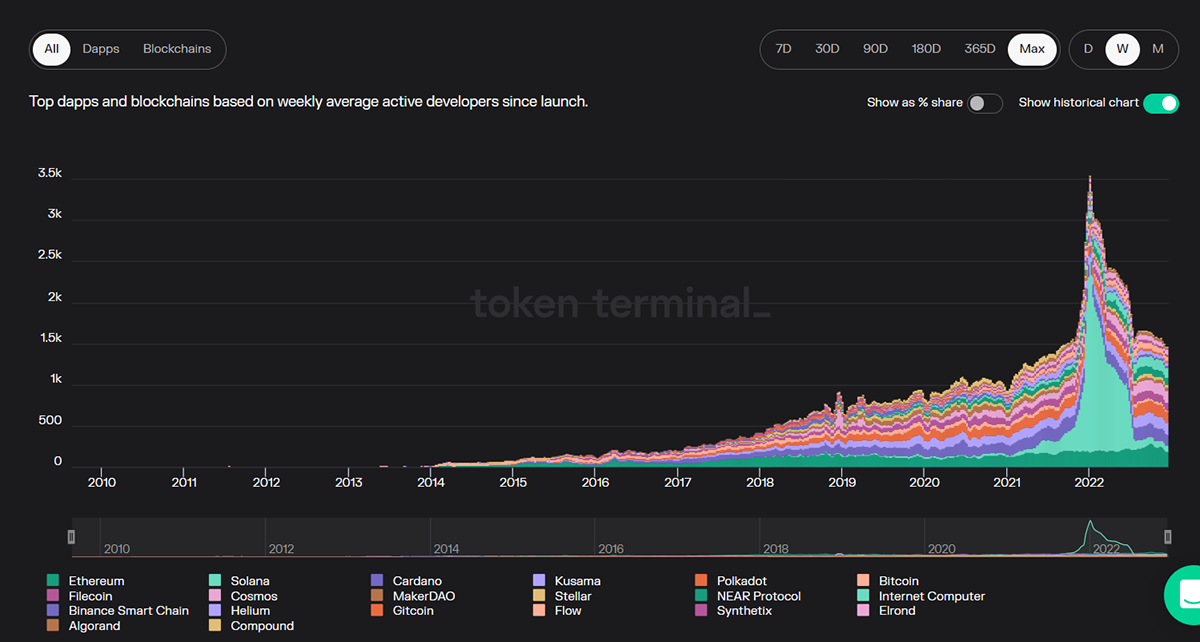Toggle the Ethereum series color swatch
The width and height of the screenshot is (1200, 642).
(x=53, y=581)
